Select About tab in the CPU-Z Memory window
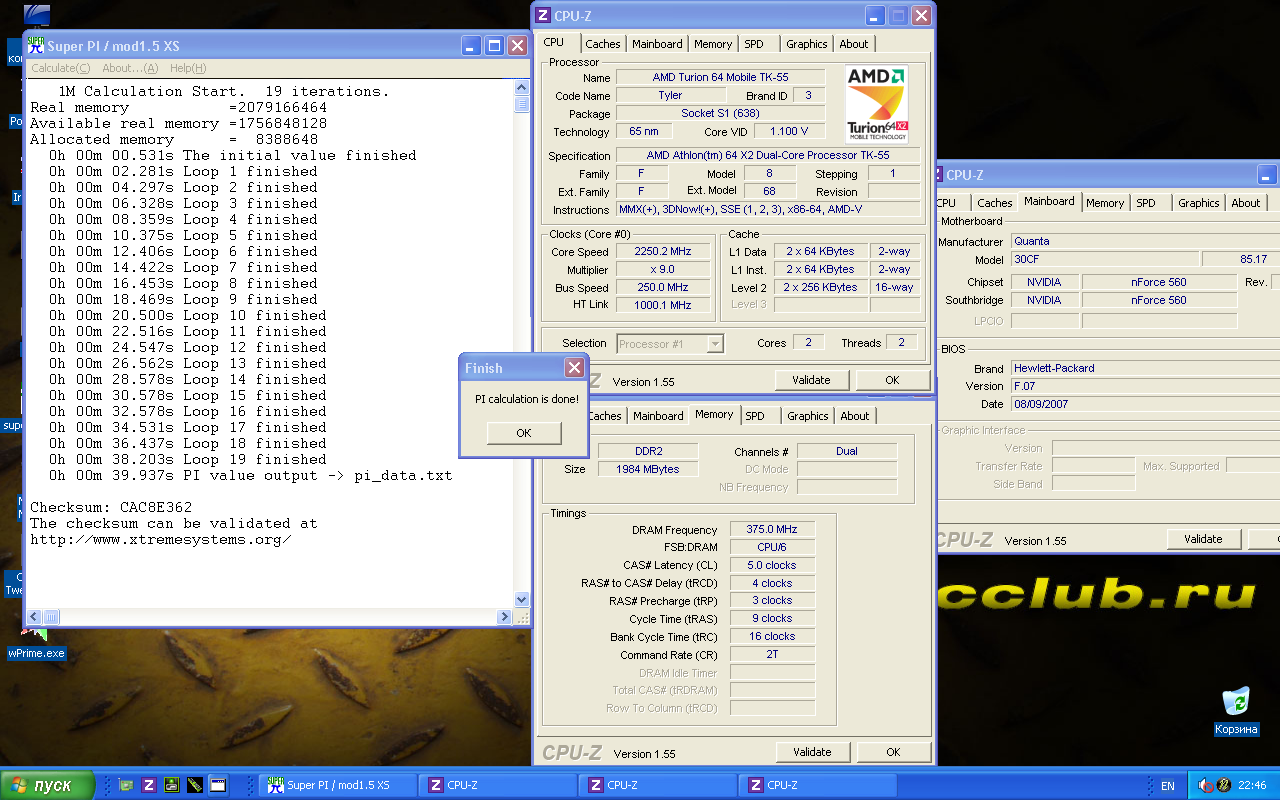 tap(855, 416)
